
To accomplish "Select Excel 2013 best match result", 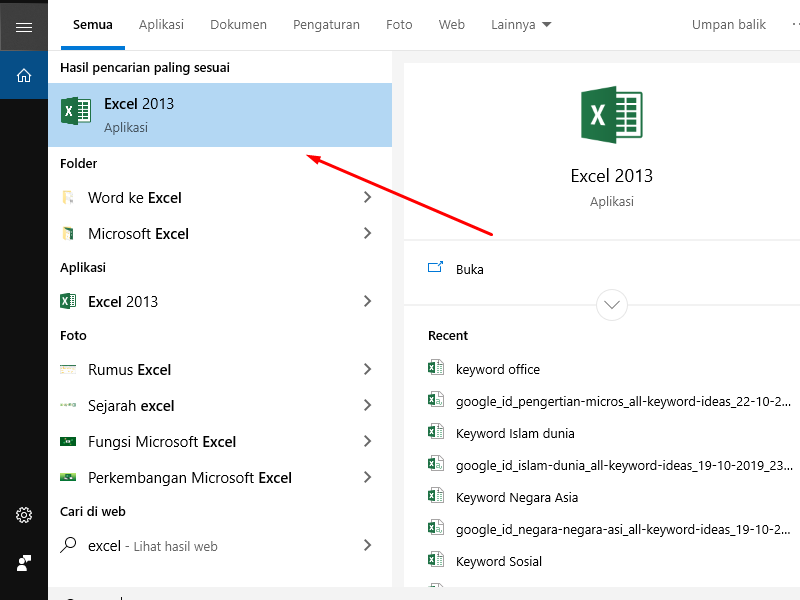I will tap(220, 115).
